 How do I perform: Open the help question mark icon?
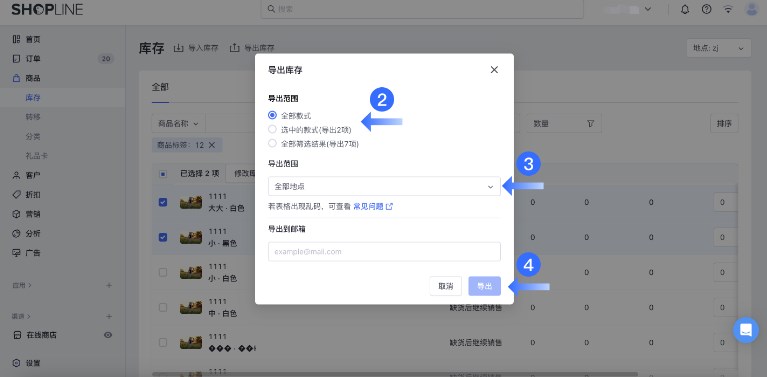706,9
